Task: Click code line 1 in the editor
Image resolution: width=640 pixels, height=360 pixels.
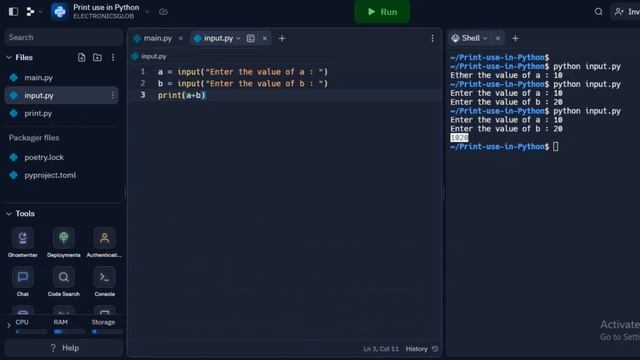Action: point(243,72)
